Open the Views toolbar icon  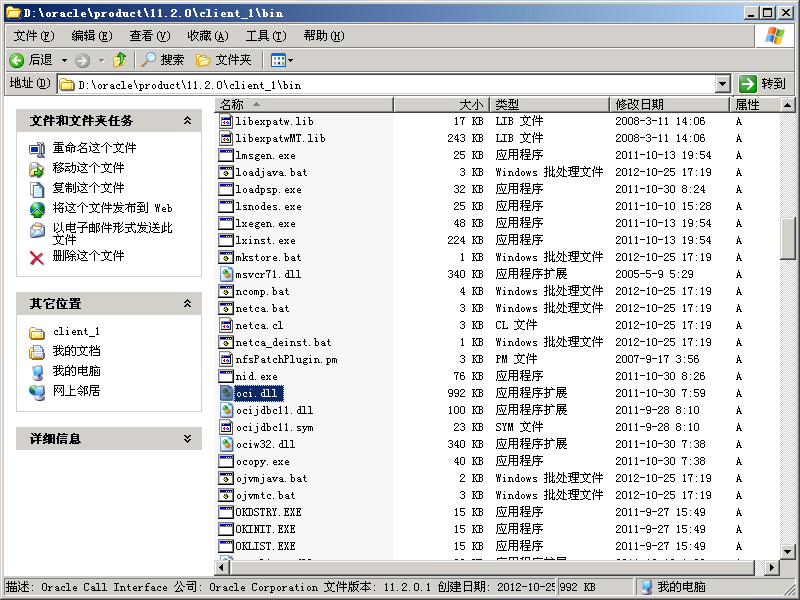(x=279, y=61)
